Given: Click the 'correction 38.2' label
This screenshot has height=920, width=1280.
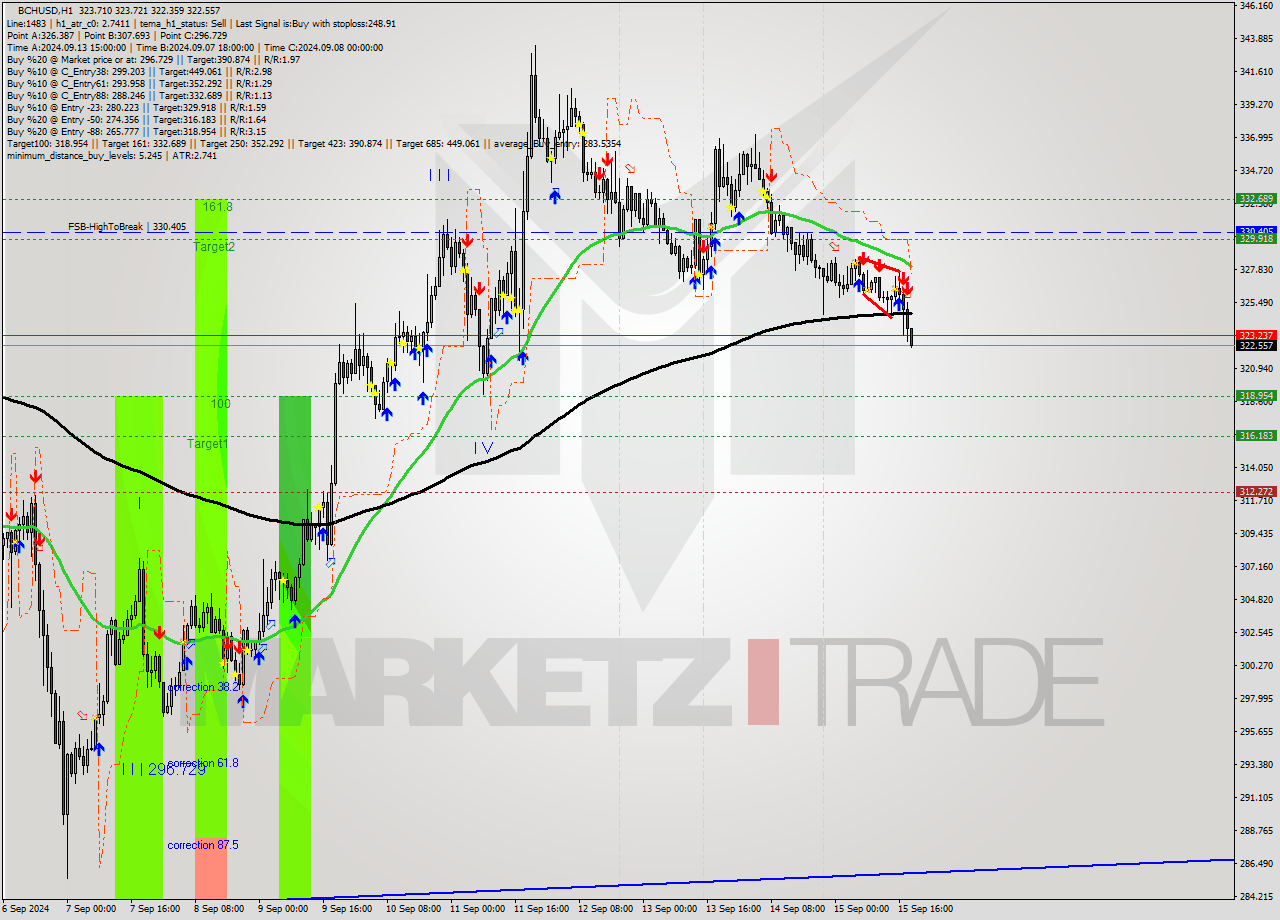Looking at the screenshot, I should click(204, 687).
